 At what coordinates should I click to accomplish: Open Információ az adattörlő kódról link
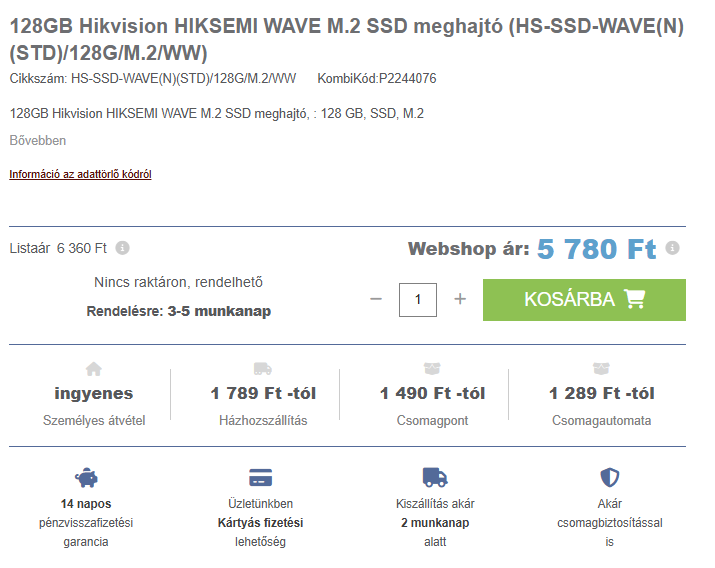click(x=80, y=174)
